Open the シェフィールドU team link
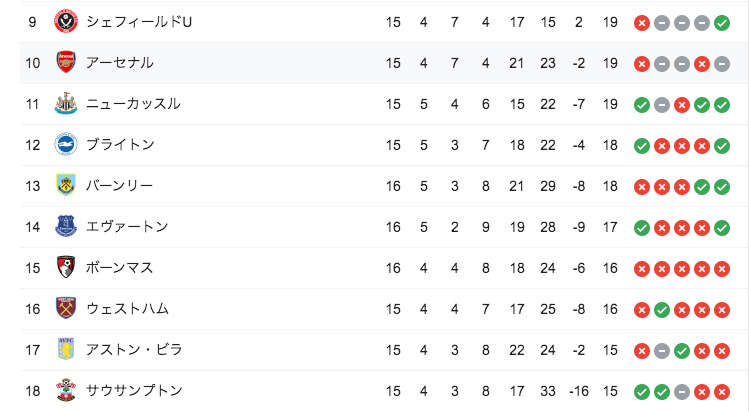The image size is (749, 411). tap(139, 22)
